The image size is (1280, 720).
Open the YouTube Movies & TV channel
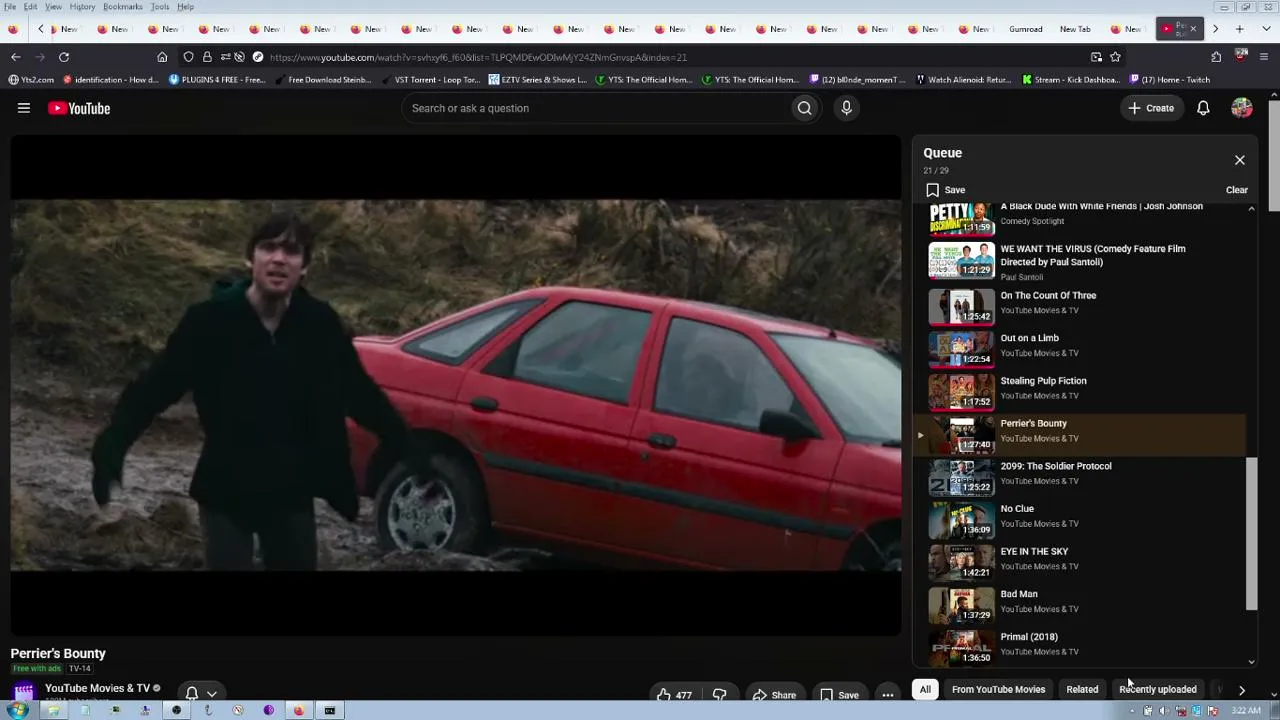pyautogui.click(x=97, y=688)
